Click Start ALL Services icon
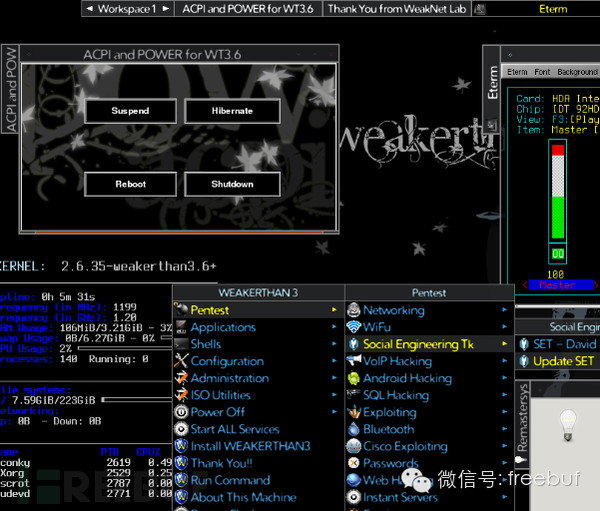 [181, 429]
